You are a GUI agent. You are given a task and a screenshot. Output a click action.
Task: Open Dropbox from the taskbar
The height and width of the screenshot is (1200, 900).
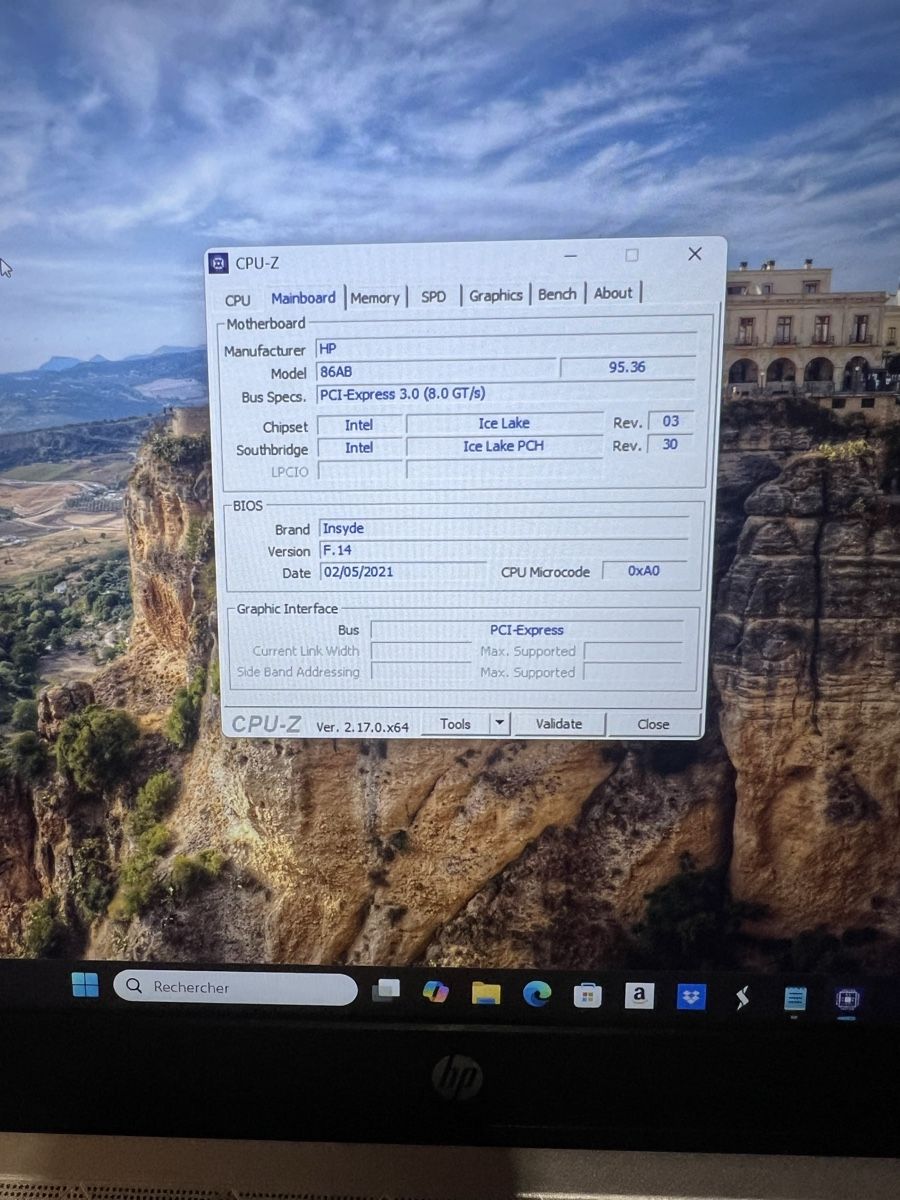691,996
